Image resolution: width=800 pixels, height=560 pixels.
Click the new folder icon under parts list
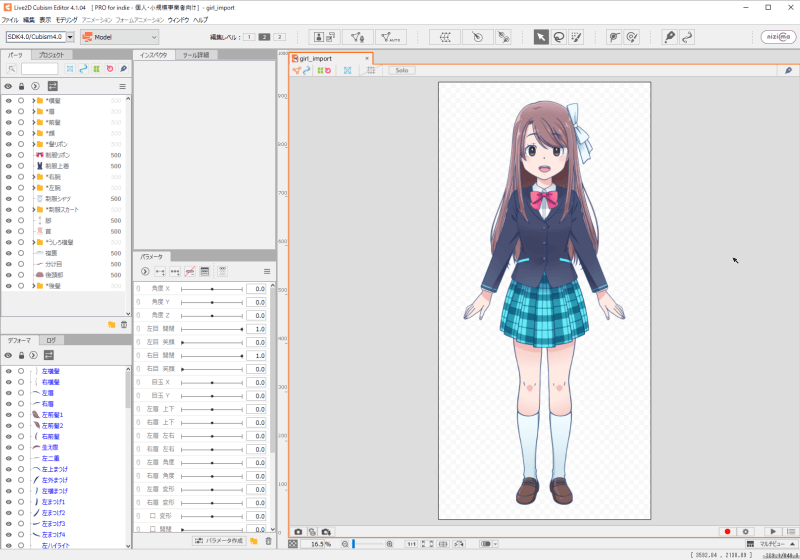(111, 324)
